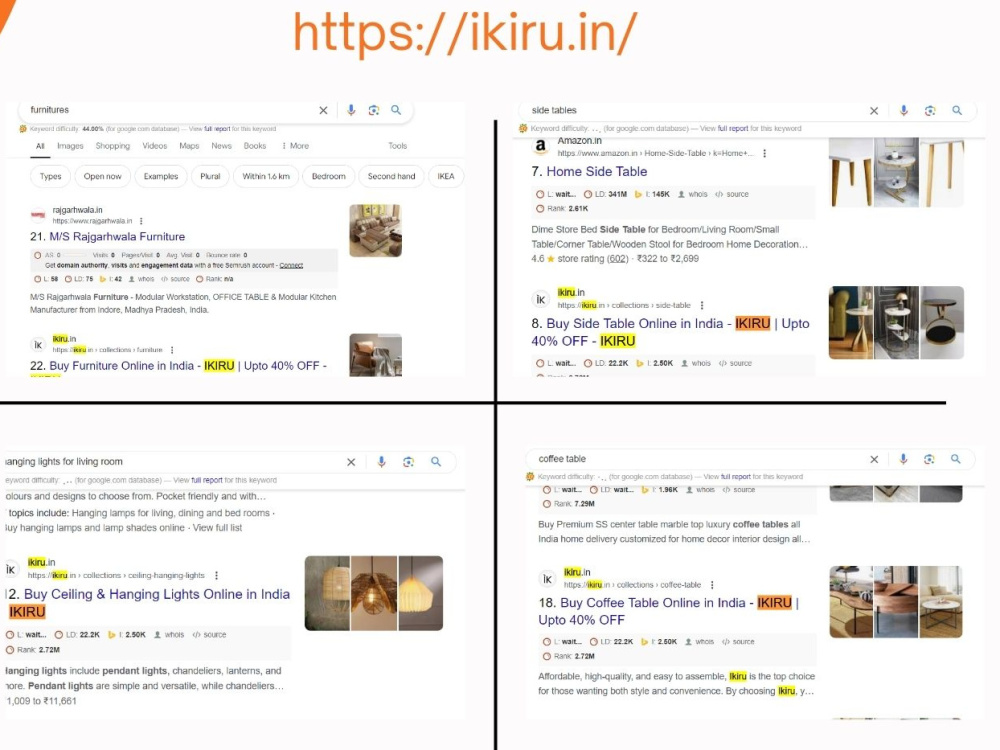The height and width of the screenshot is (750, 1000).
Task: Switch to Maps tab
Action: coord(189,146)
